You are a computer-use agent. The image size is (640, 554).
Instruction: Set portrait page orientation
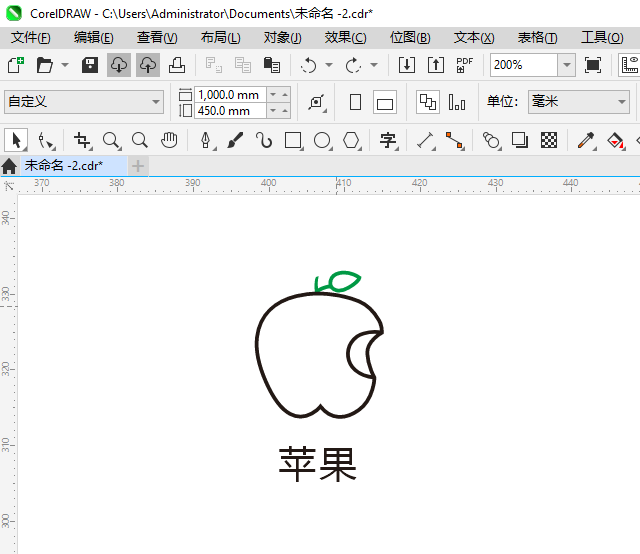356,102
